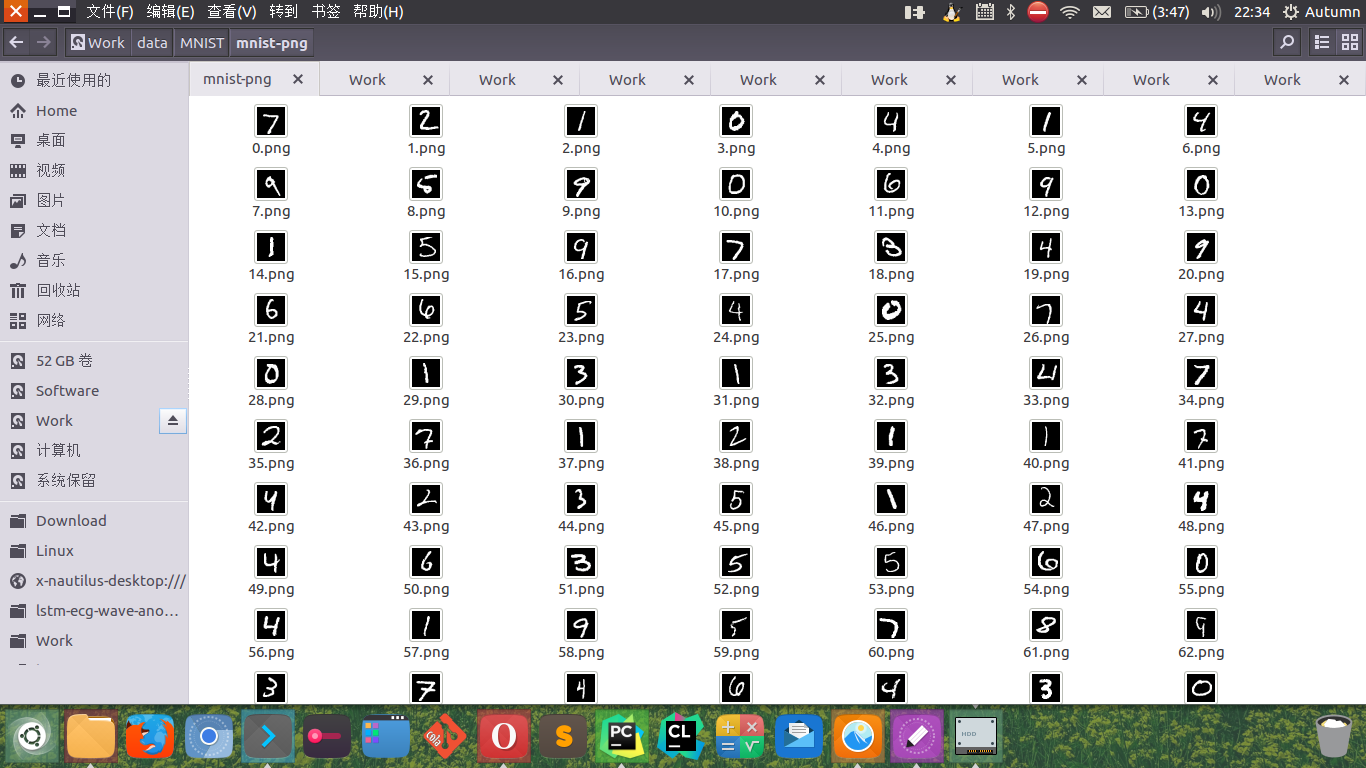Screen dimensions: 1366x768
Task: Click the 18.png file name label
Action: pyautogui.click(x=891, y=274)
